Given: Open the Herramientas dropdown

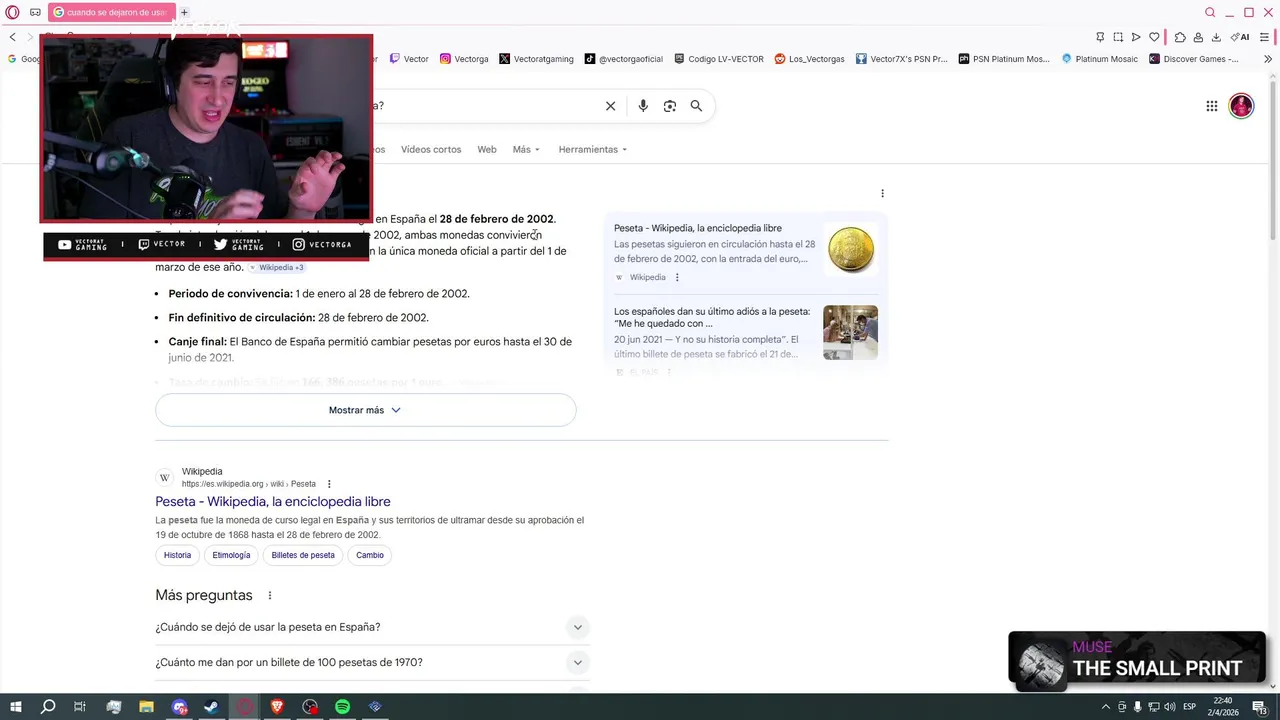Looking at the screenshot, I should pos(593,149).
